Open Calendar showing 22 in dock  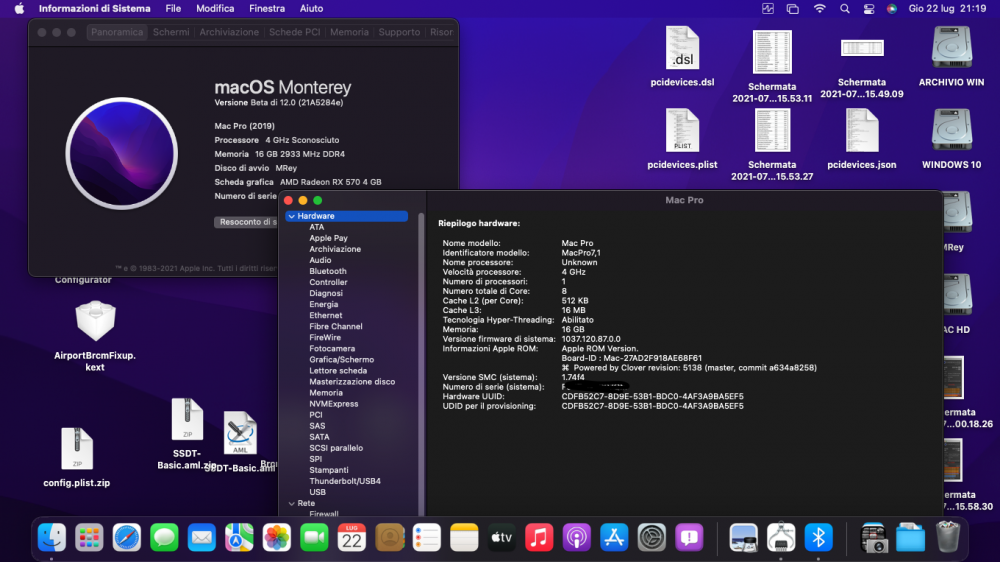click(351, 538)
